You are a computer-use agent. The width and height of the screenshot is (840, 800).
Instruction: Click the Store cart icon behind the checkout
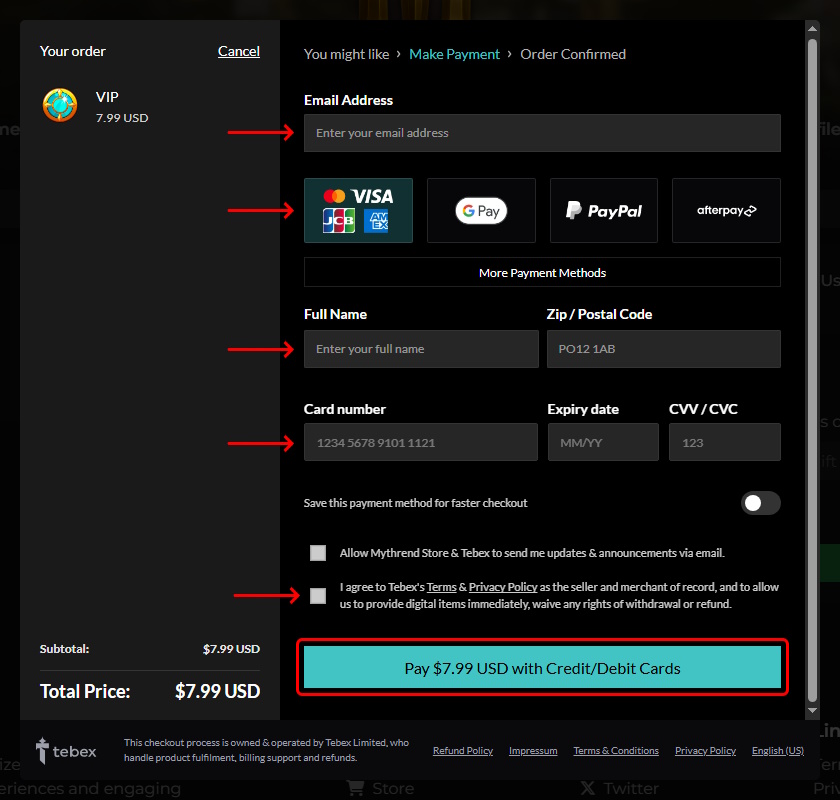[355, 788]
